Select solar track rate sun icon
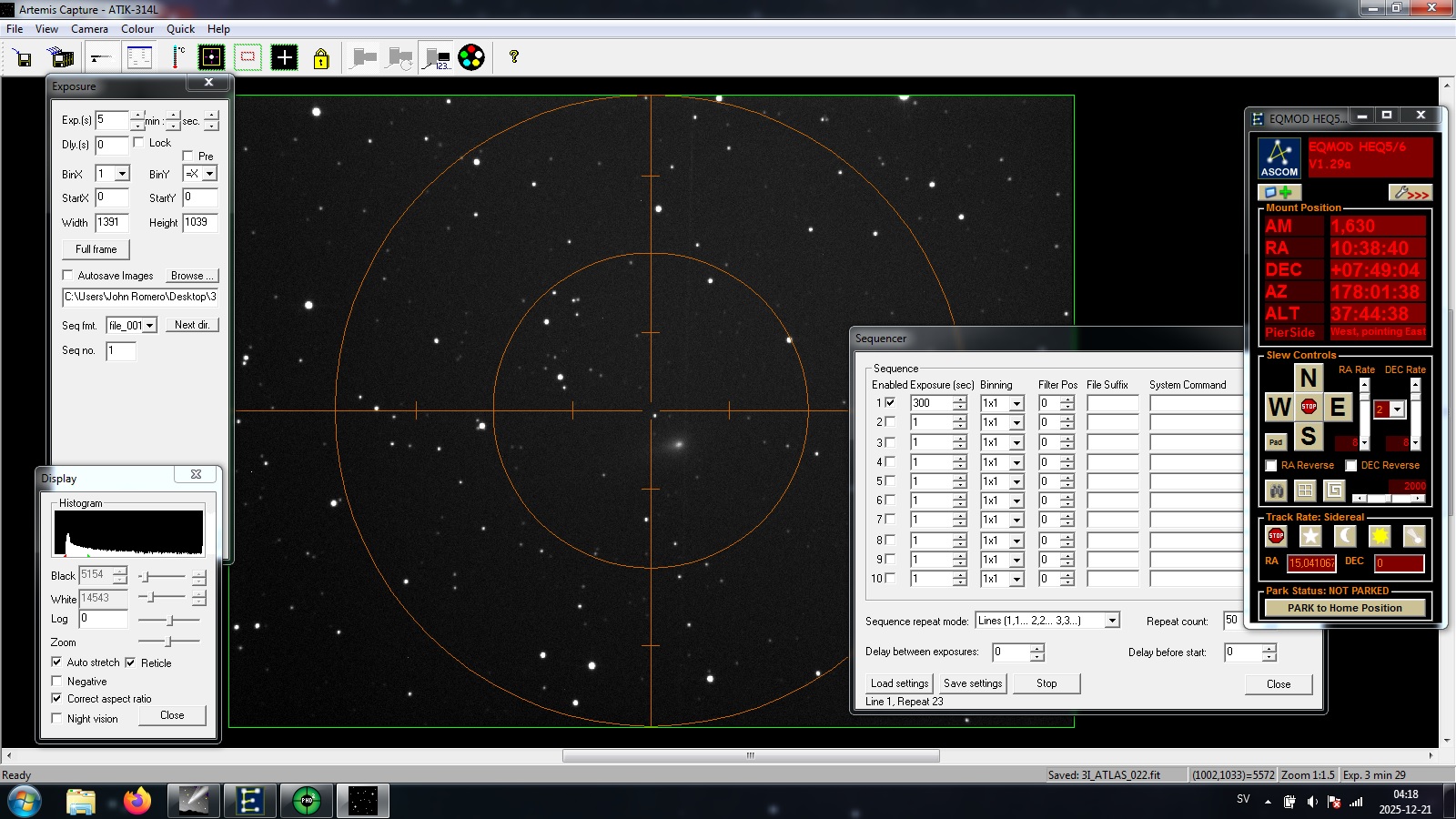The height and width of the screenshot is (819, 1456). coord(1380,536)
